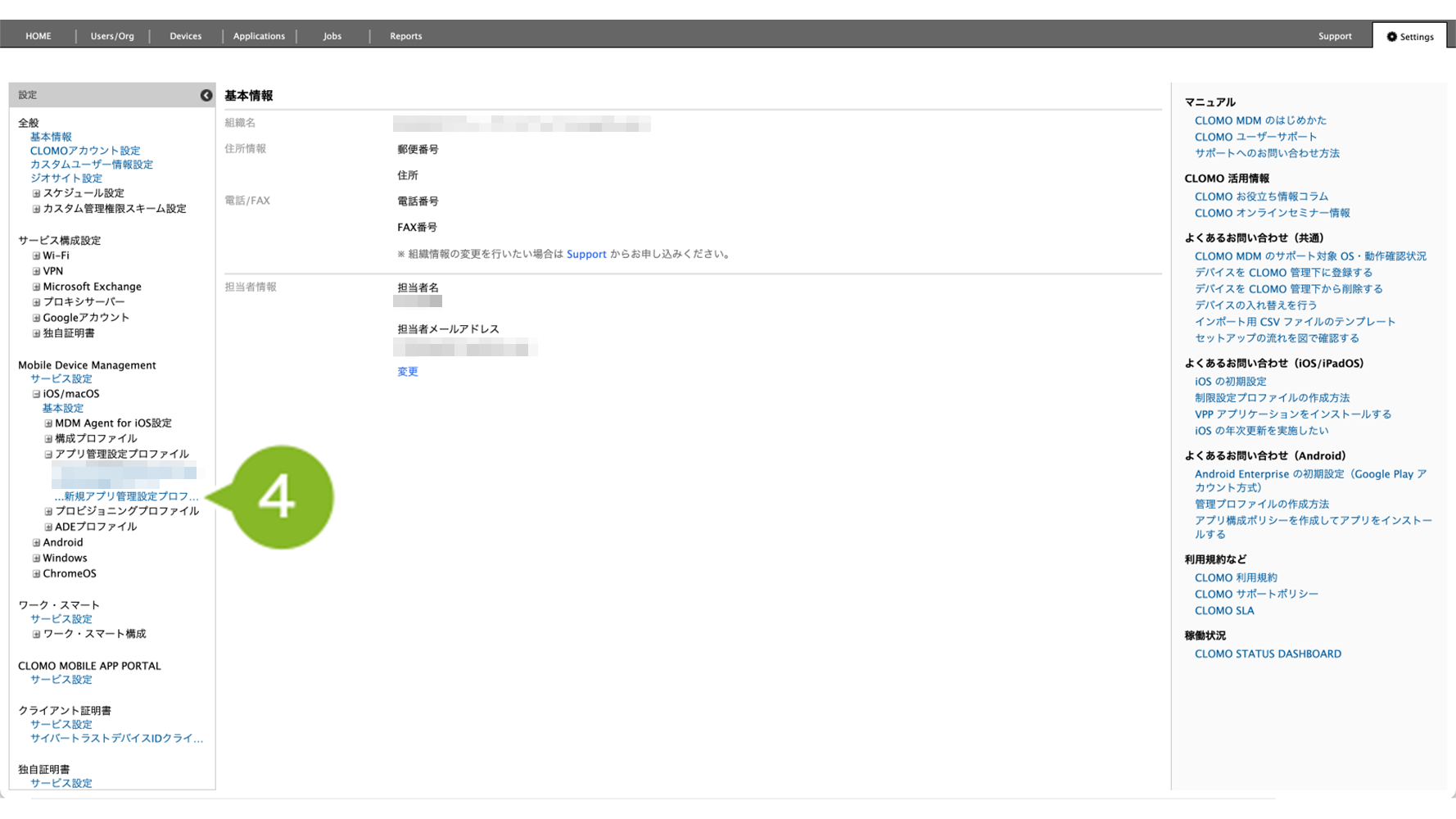The height and width of the screenshot is (819, 1456).
Task: Select 新規アプリ管理設定プロファイル item
Action: point(127,496)
